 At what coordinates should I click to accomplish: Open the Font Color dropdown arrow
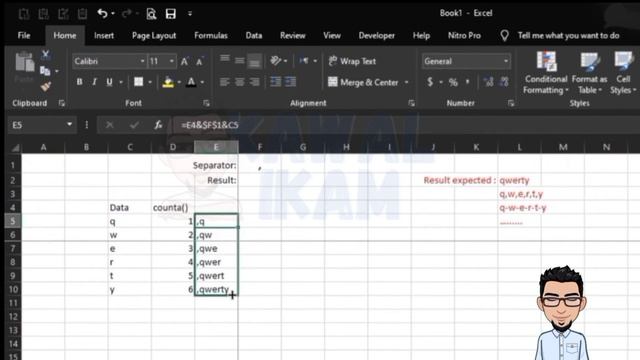(202, 82)
